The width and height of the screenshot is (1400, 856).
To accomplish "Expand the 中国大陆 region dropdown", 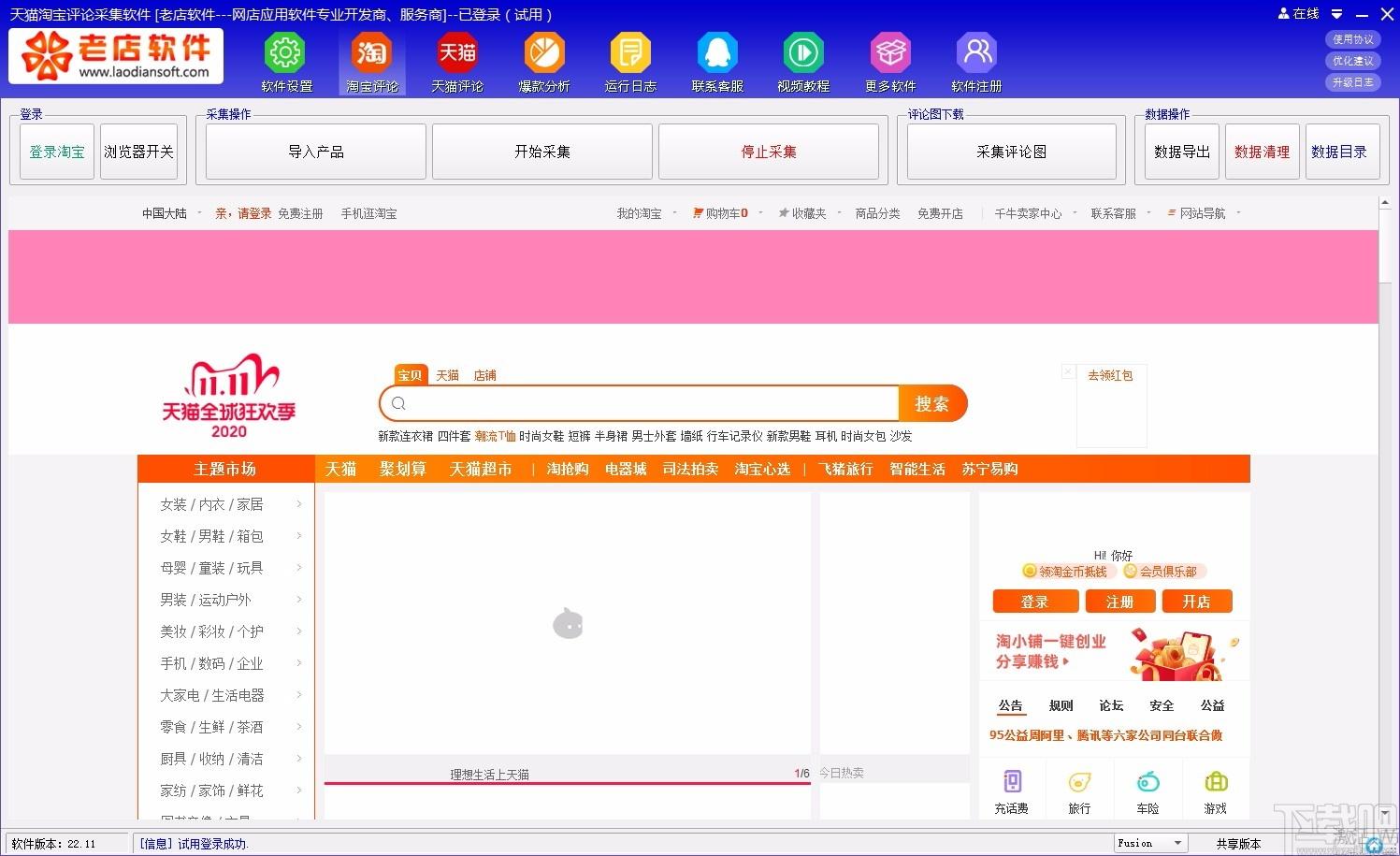I will [199, 213].
